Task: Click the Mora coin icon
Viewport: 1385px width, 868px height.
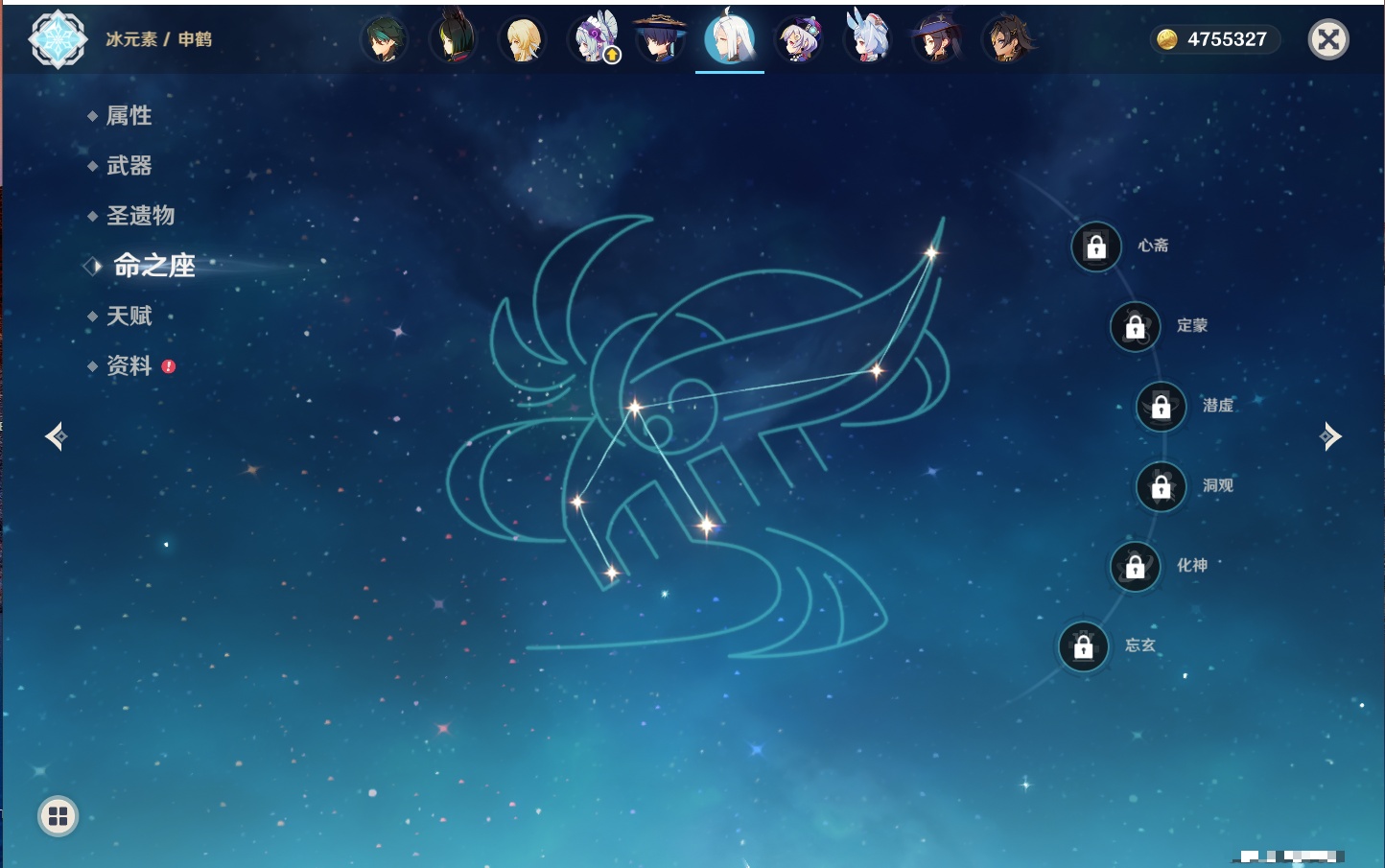Action: click(1166, 39)
